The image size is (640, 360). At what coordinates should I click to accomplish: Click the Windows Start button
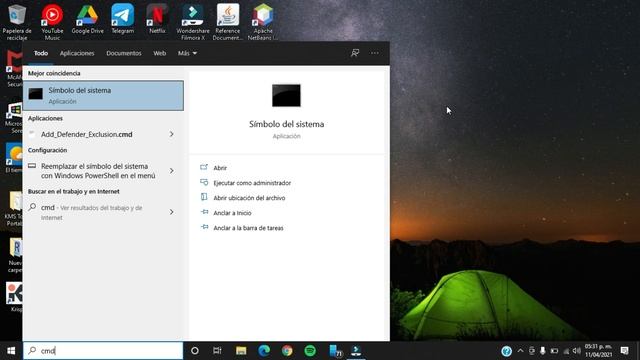pos(11,351)
